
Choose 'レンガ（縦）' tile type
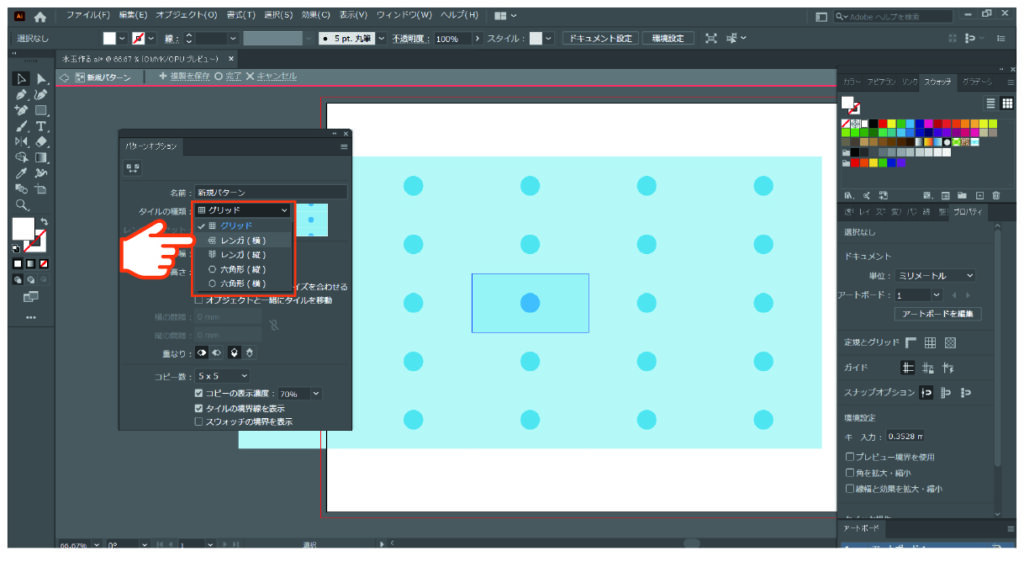(243, 255)
